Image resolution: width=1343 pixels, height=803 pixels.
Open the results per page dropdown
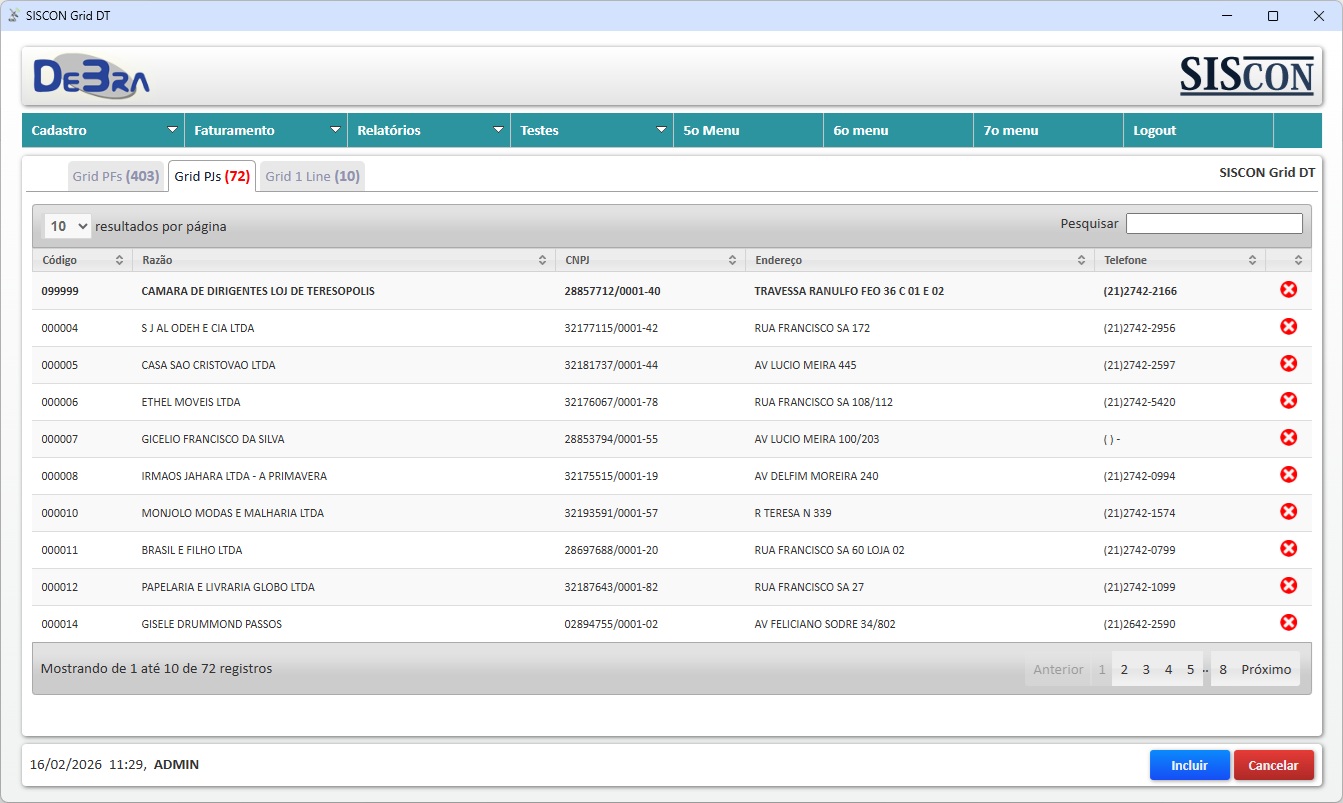coord(67,226)
